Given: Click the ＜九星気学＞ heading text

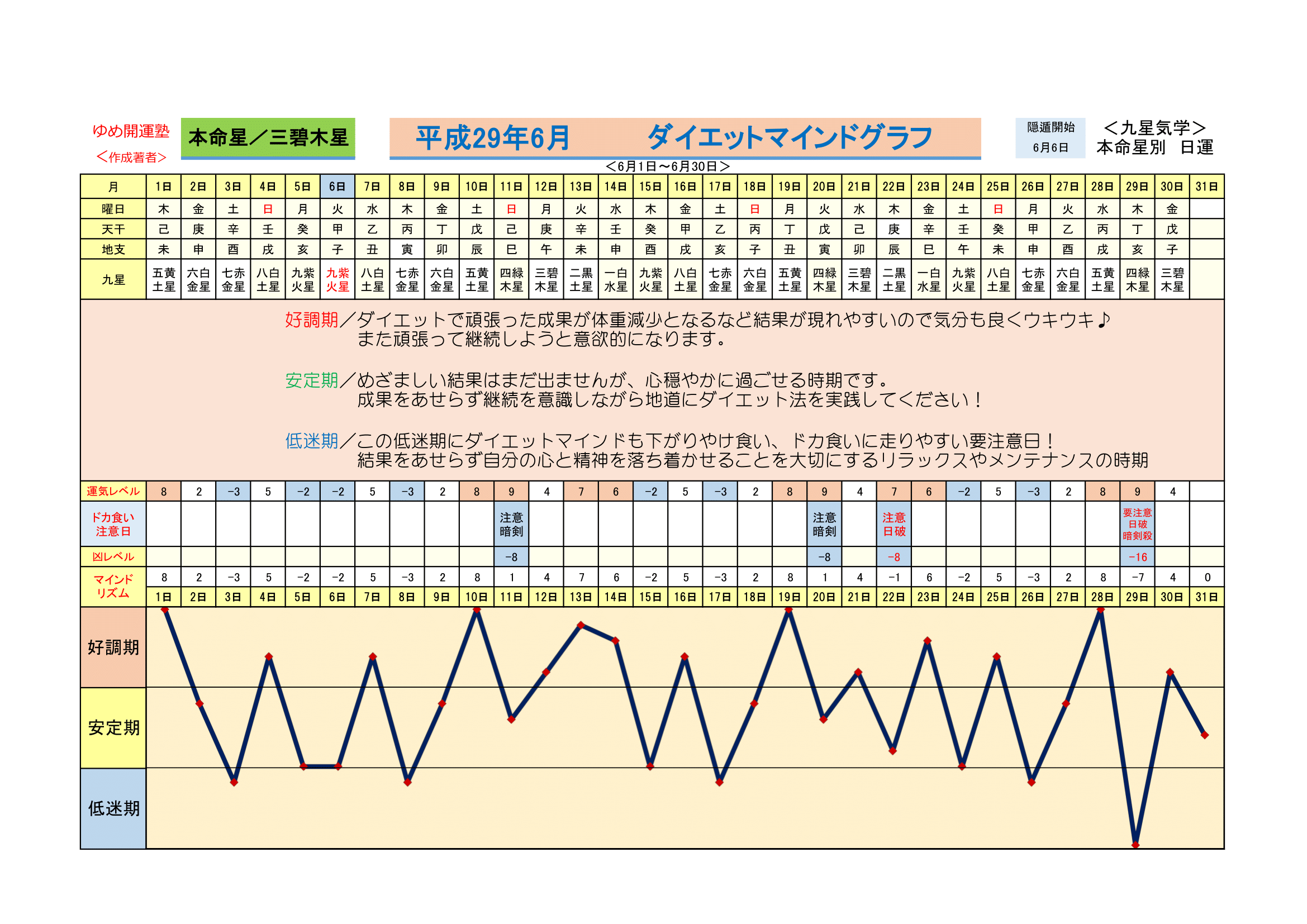Looking at the screenshot, I should tap(1154, 128).
